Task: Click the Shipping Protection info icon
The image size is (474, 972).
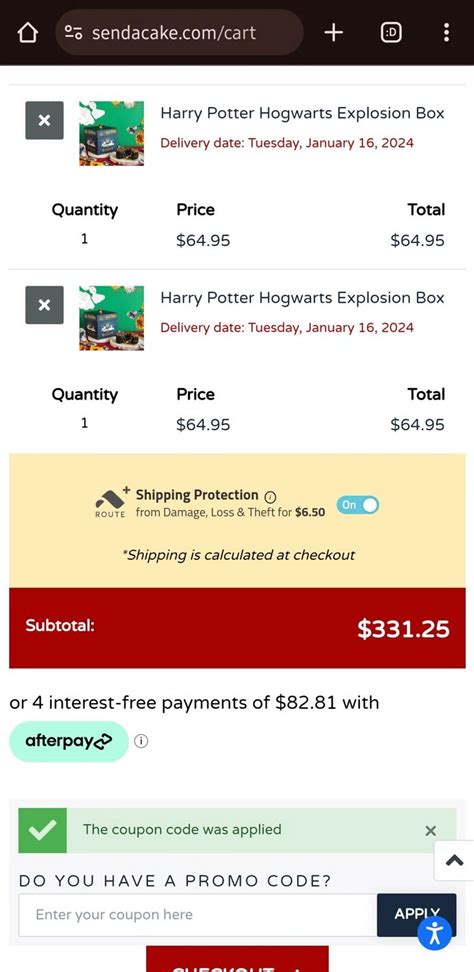Action: tap(270, 497)
